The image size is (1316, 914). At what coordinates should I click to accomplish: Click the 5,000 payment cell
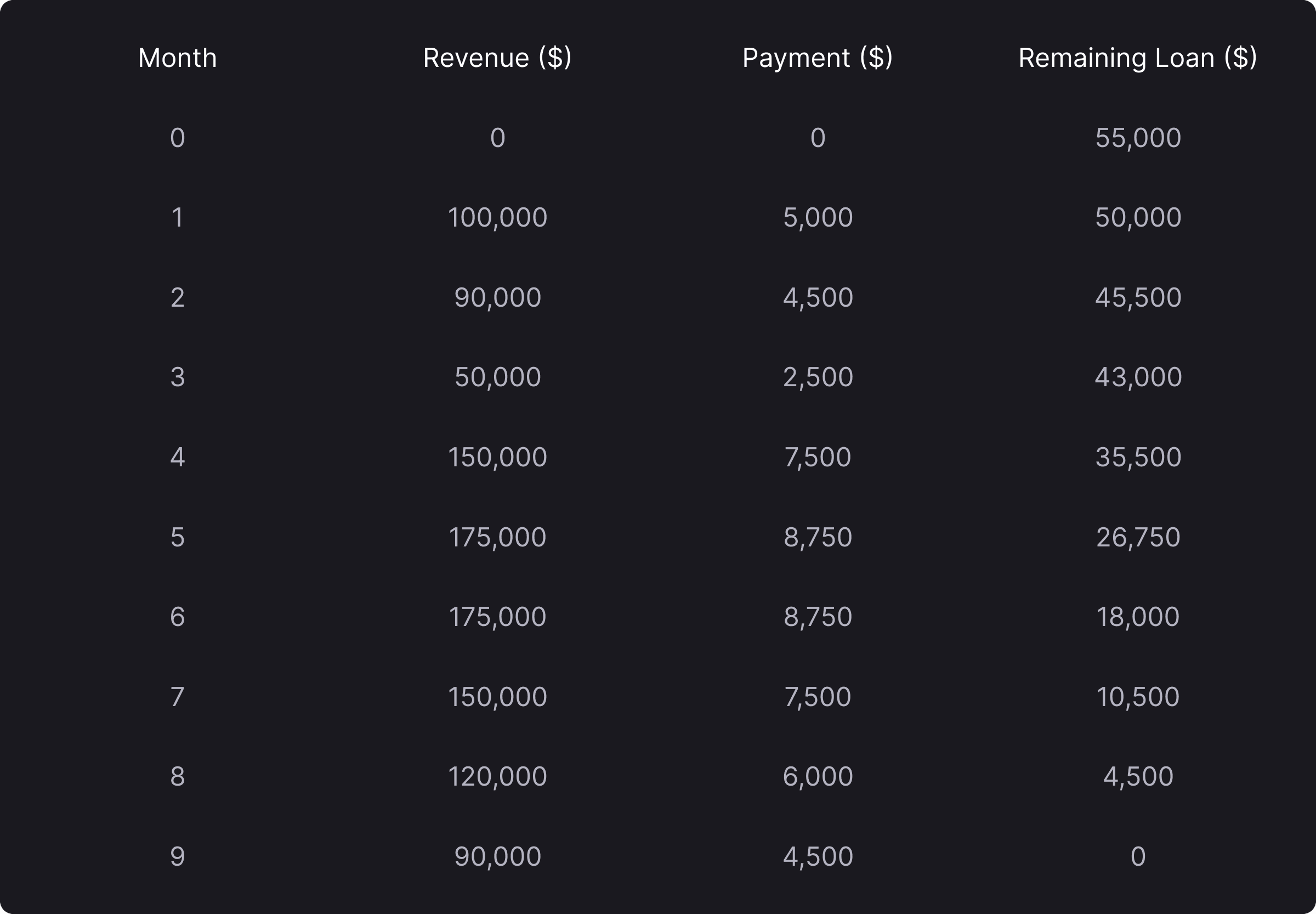point(818,218)
